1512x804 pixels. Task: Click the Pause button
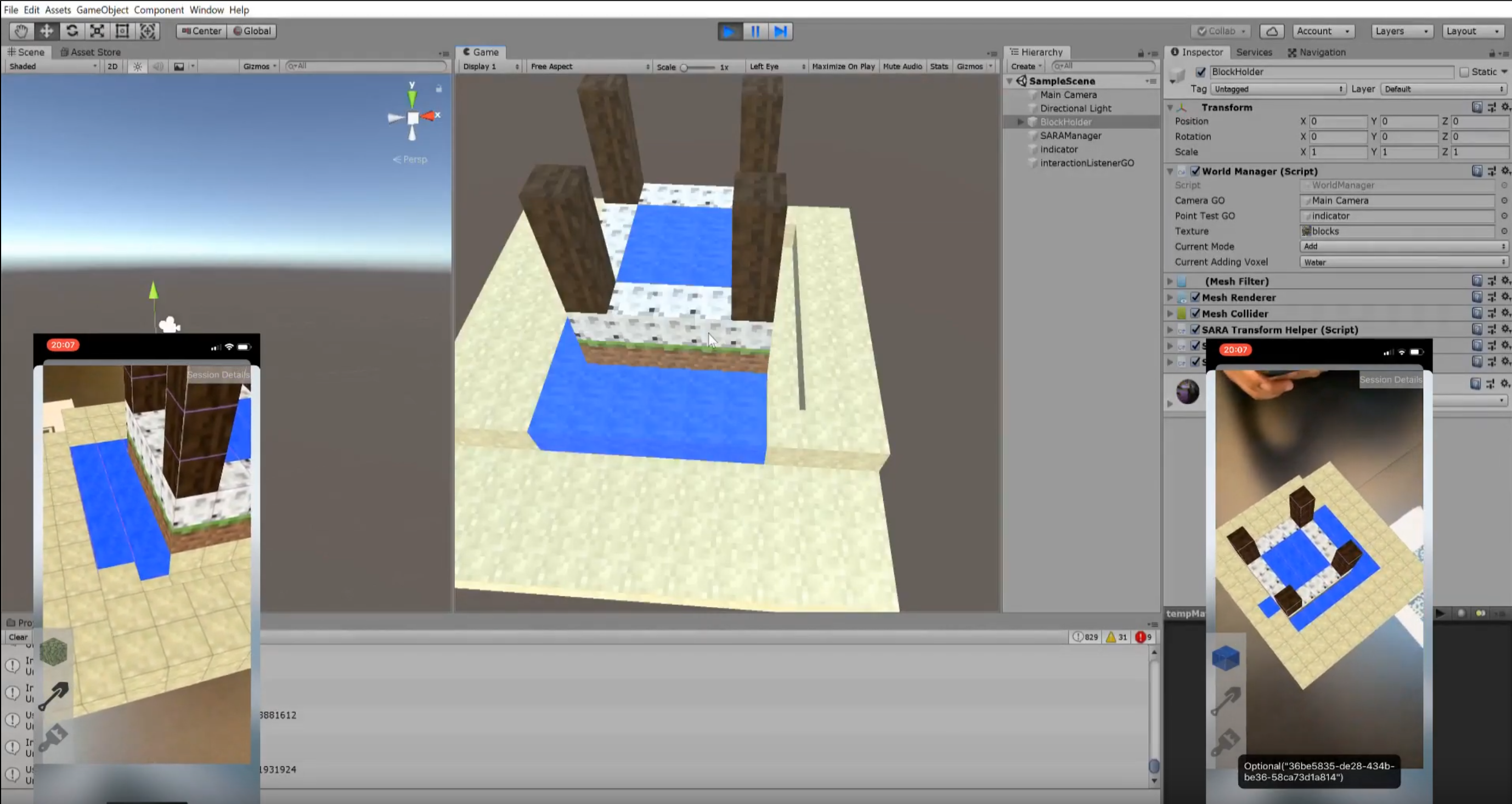(755, 31)
